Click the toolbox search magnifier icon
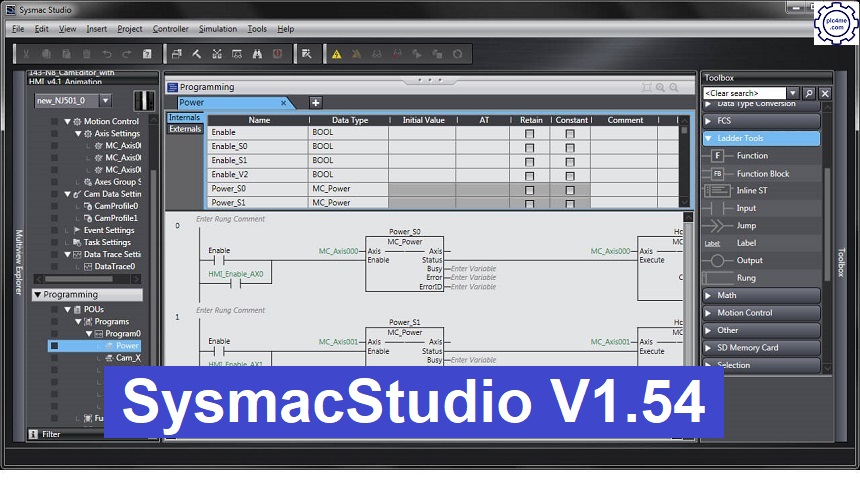The width and height of the screenshot is (860, 480). pos(808,93)
